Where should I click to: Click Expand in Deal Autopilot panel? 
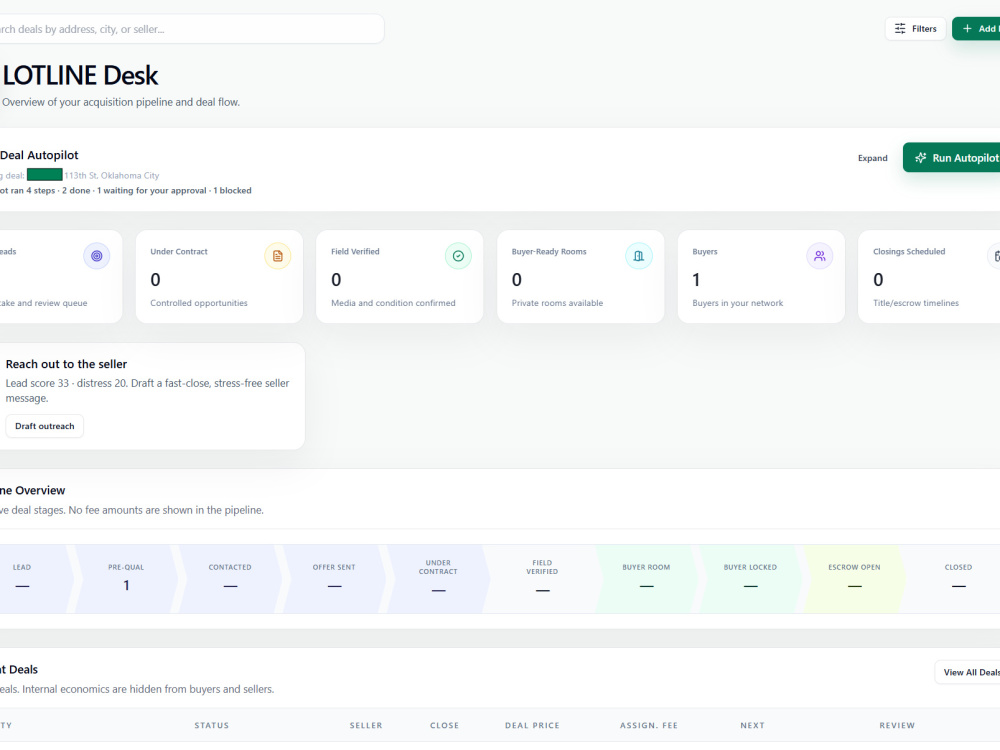872,158
